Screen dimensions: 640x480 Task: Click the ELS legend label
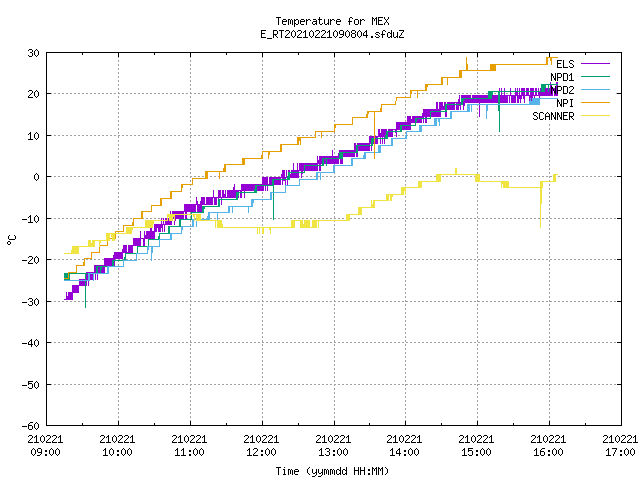point(565,64)
